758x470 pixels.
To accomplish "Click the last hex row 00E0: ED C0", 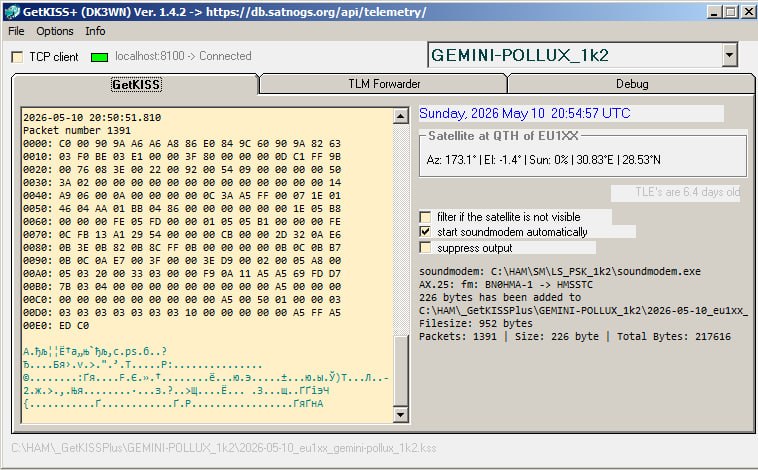I will pos(56,326).
